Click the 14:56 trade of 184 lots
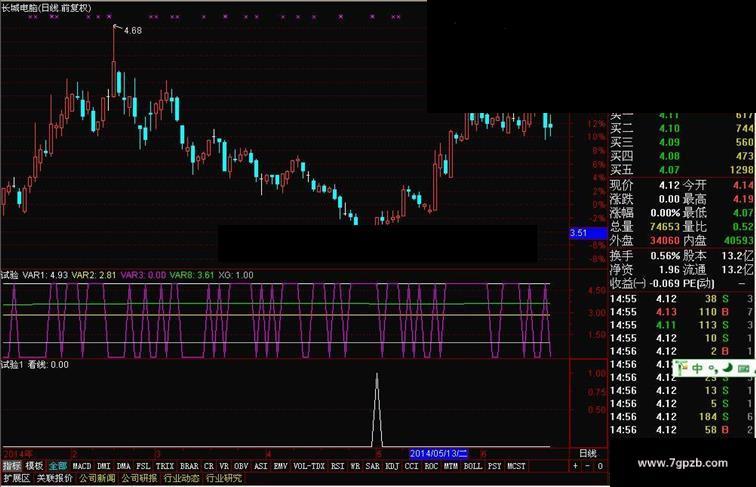Screen dimensions: 756x487 point(681,417)
